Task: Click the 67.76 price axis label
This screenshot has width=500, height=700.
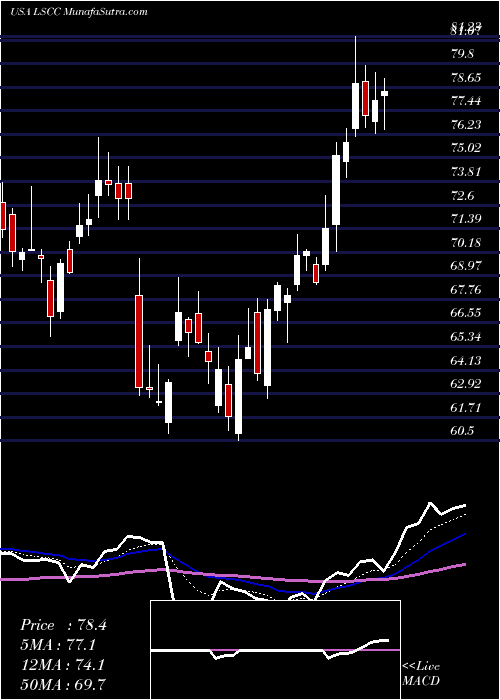Action: click(x=467, y=290)
